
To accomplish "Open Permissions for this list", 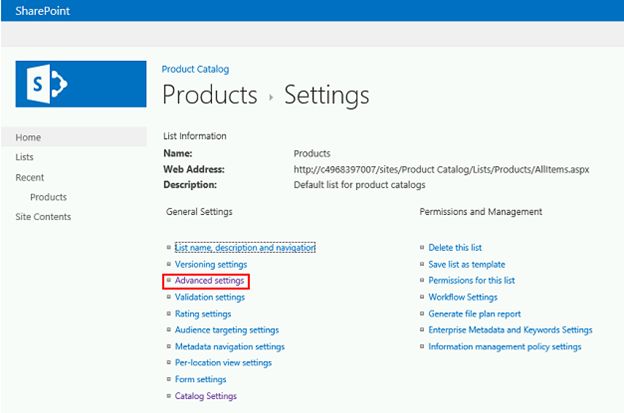I will pos(471,281).
